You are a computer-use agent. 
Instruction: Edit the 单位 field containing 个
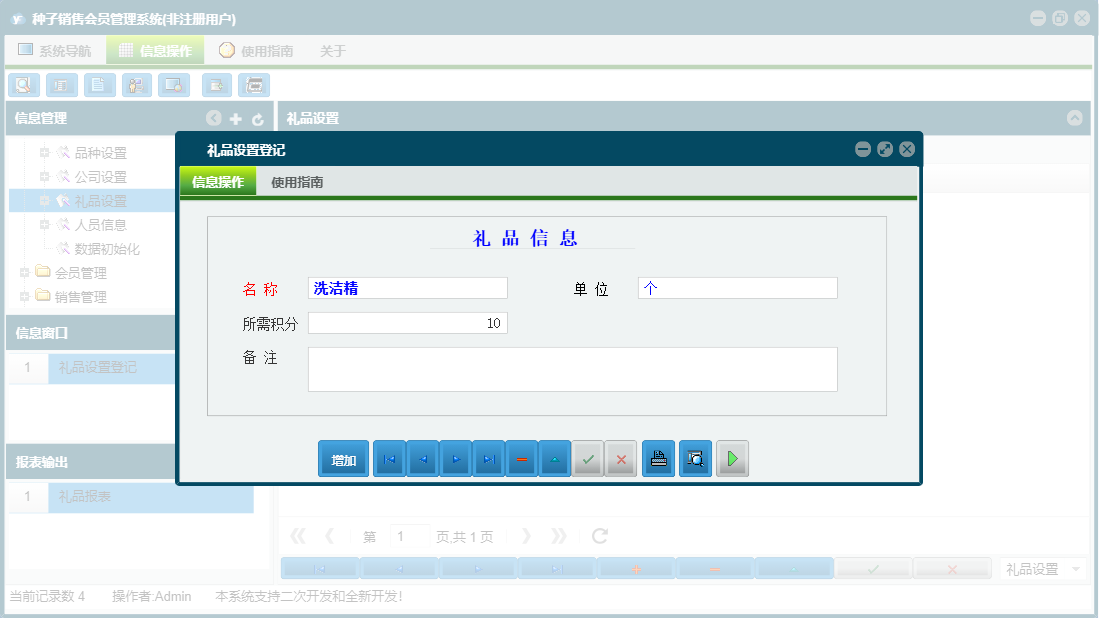(x=737, y=288)
